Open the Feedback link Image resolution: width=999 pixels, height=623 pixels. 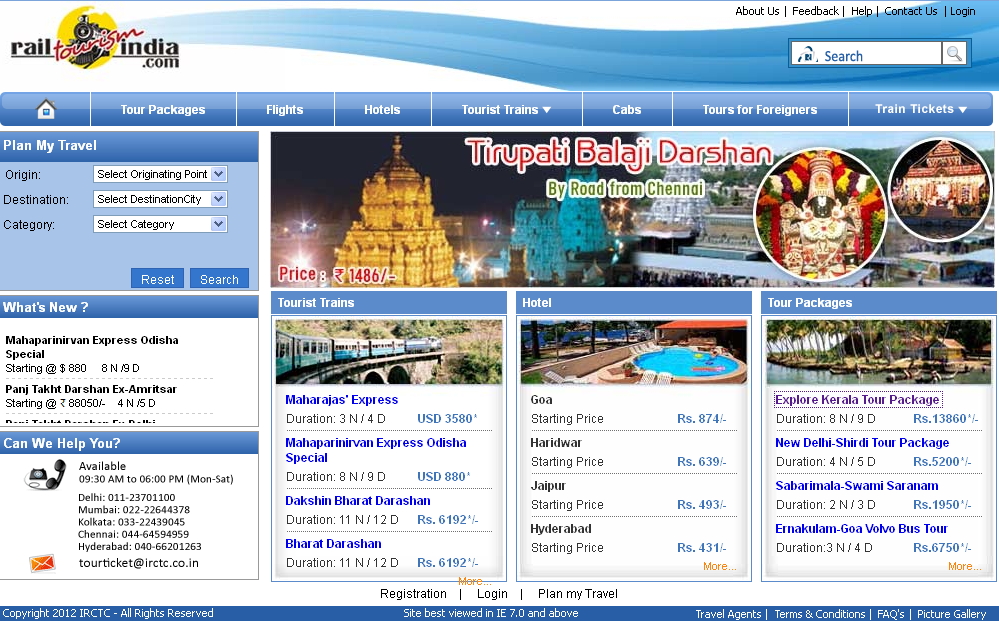pyautogui.click(x=815, y=11)
